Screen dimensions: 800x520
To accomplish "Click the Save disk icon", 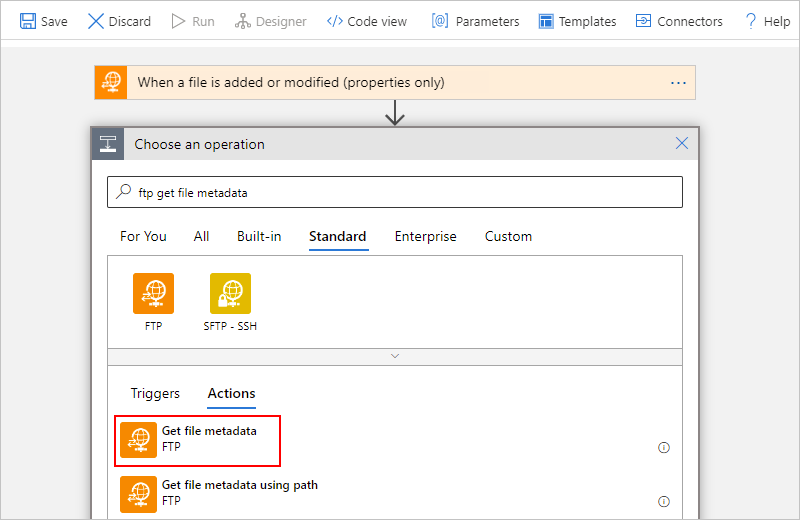I will coord(28,21).
